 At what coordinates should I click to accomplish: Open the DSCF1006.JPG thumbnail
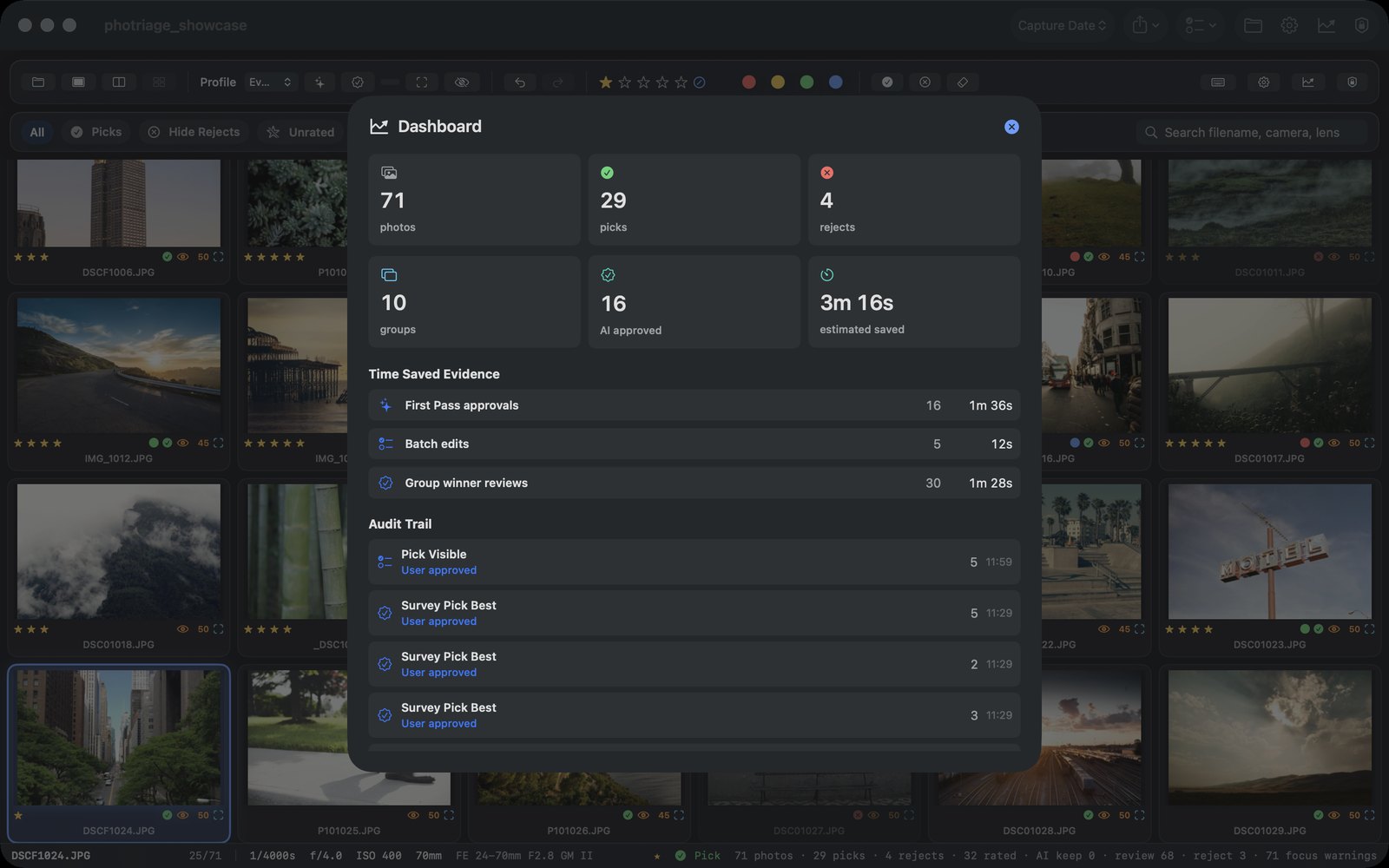(119, 203)
